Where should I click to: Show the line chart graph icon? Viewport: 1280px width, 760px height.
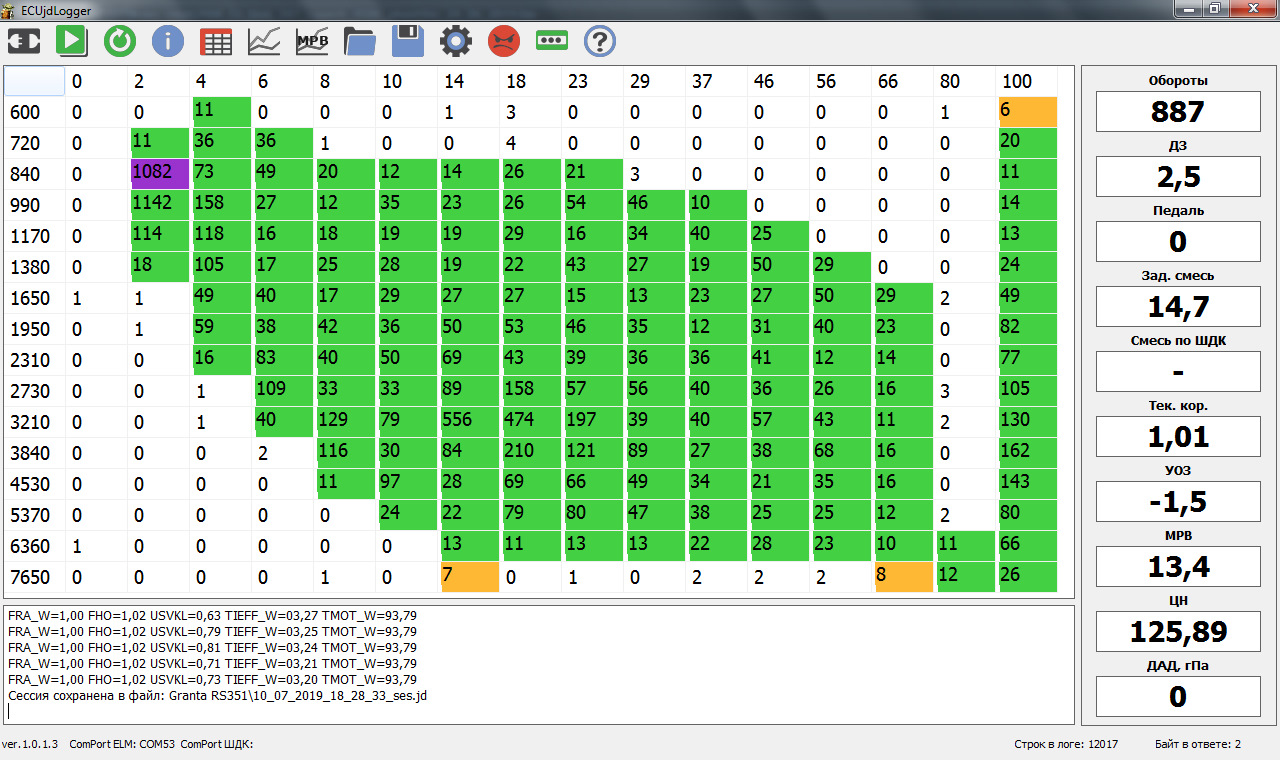tap(264, 41)
